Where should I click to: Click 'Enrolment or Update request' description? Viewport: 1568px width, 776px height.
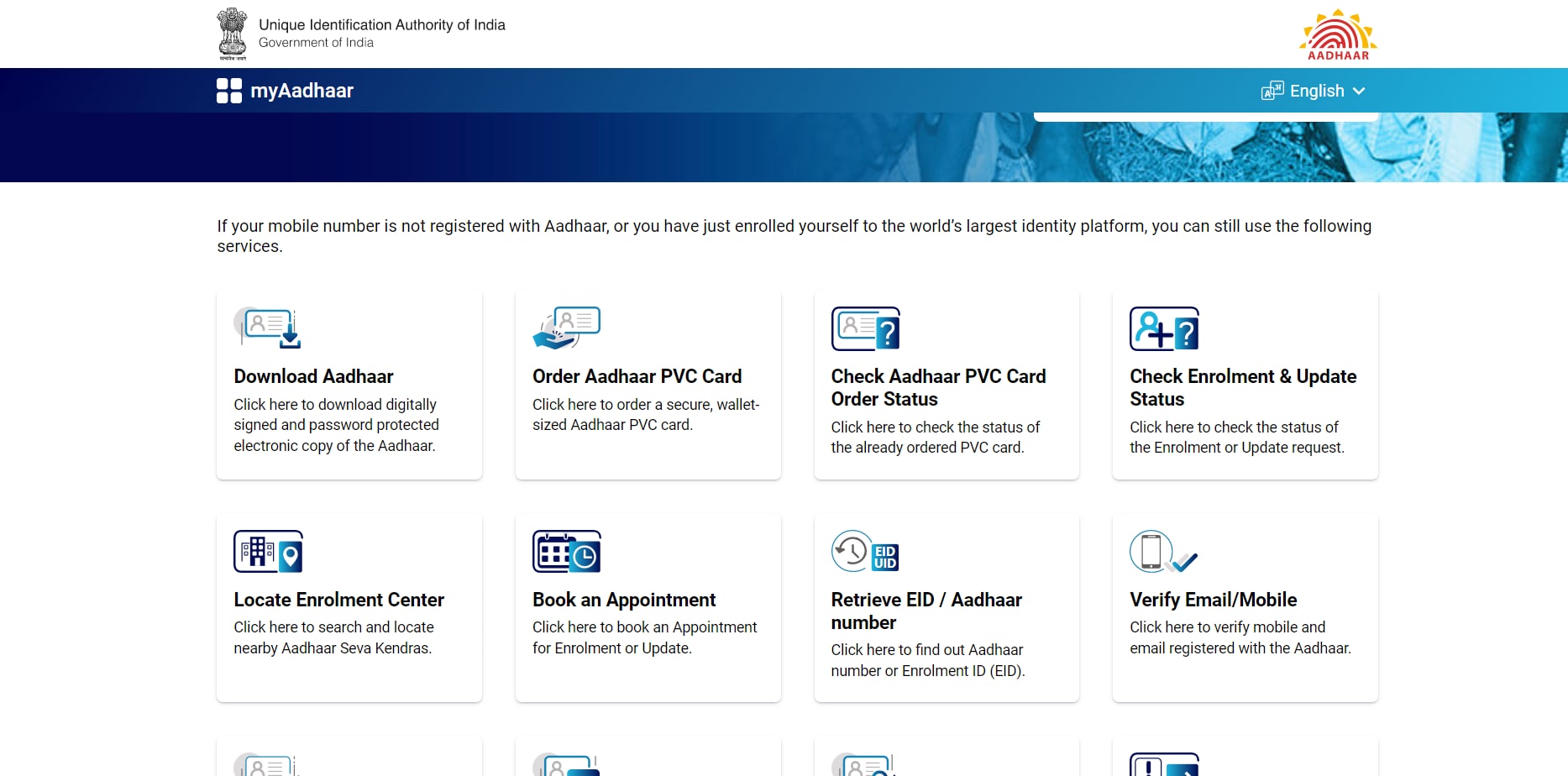coord(1237,438)
